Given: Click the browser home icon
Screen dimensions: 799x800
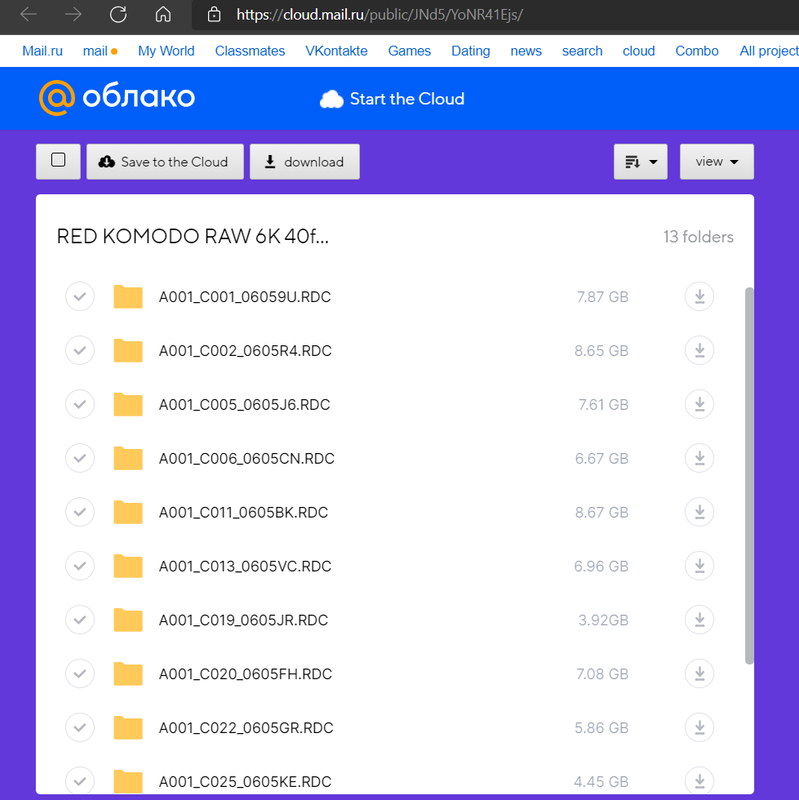Looking at the screenshot, I should coord(163,14).
